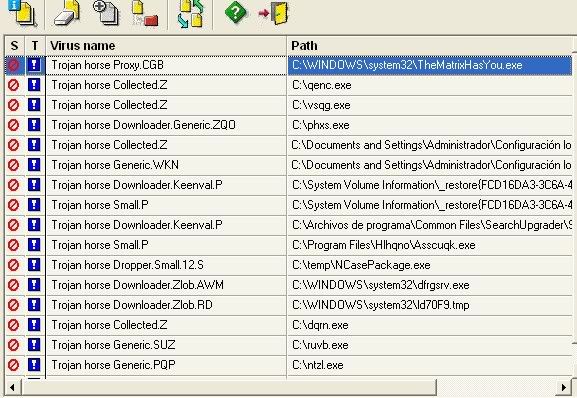This screenshot has height=398, width=577.
Task: Click the horizontal scrollbar right arrow
Action: click(564, 387)
